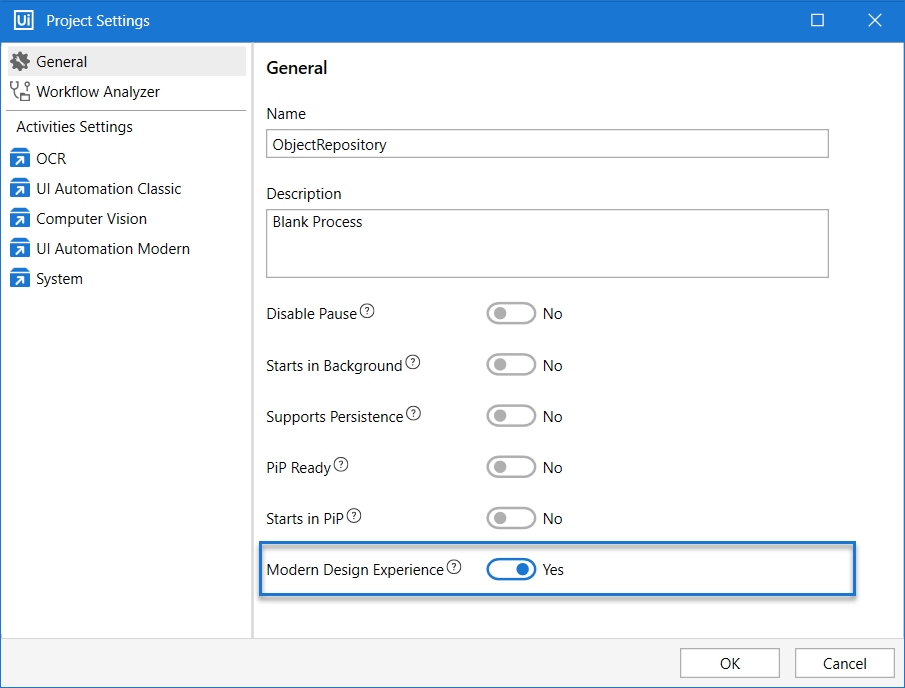Open the UI Automation Modern settings section
This screenshot has height=688, width=905.
tap(112, 249)
